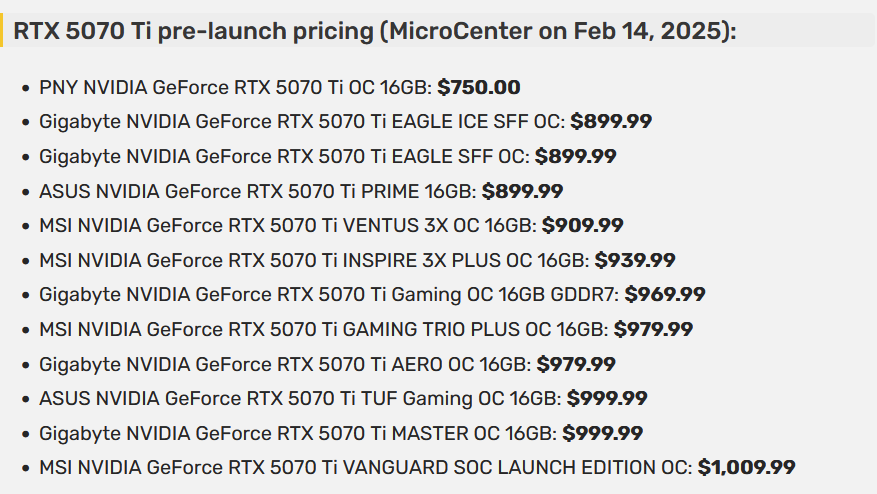Click the $939.99 price
877x494 pixels.
tap(635, 261)
